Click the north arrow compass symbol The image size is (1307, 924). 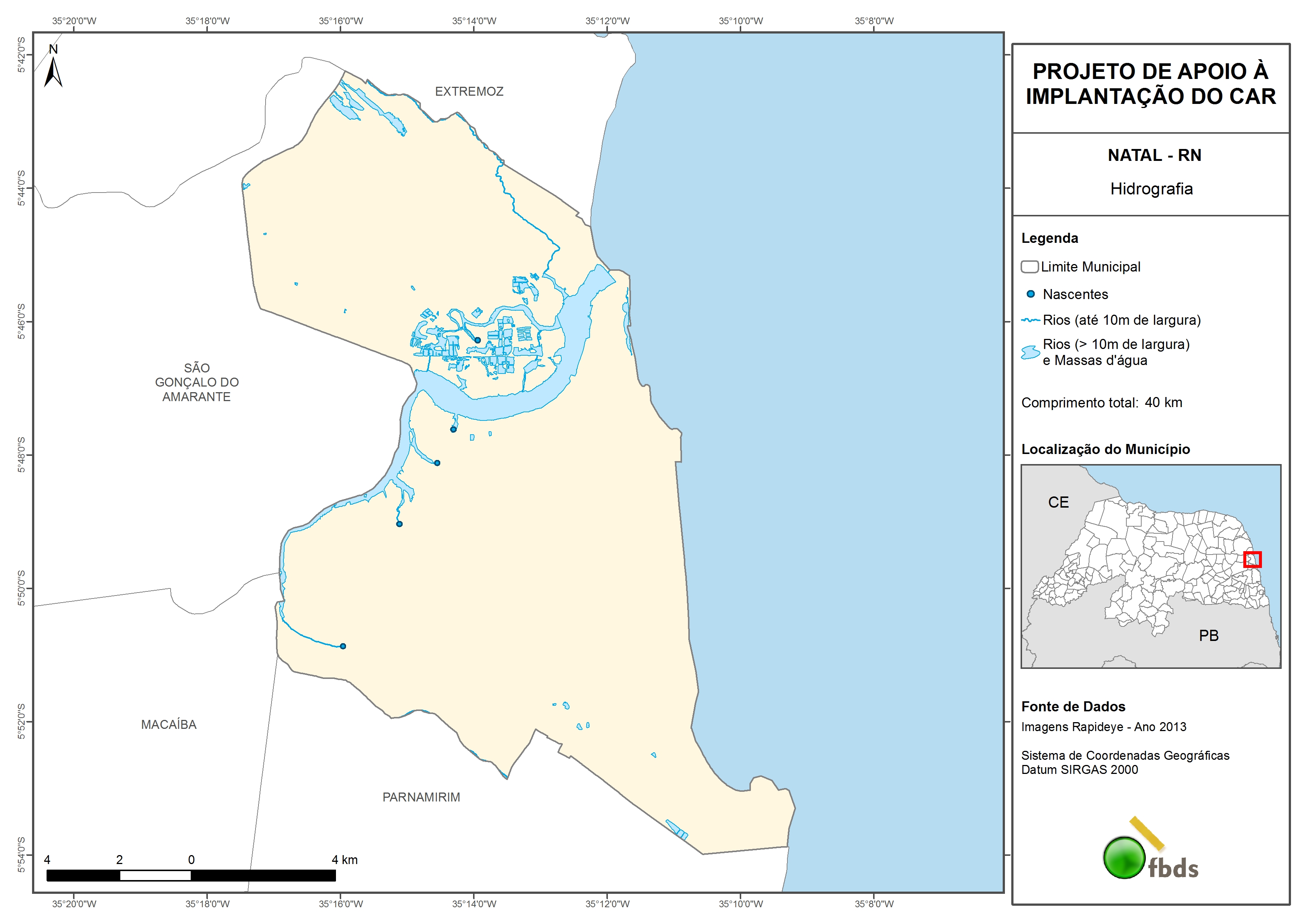click(x=53, y=71)
